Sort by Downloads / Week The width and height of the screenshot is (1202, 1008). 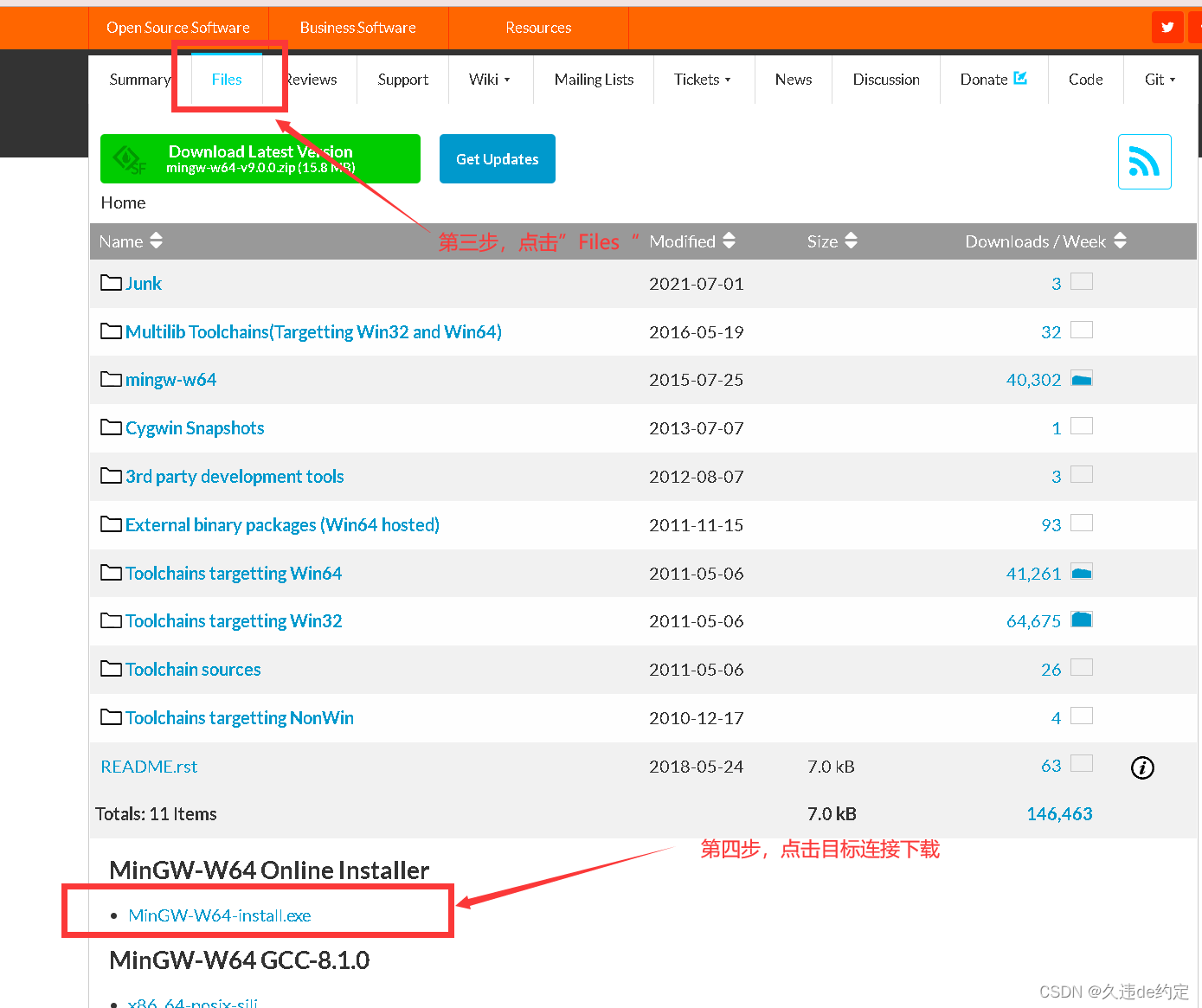[x=1045, y=241]
